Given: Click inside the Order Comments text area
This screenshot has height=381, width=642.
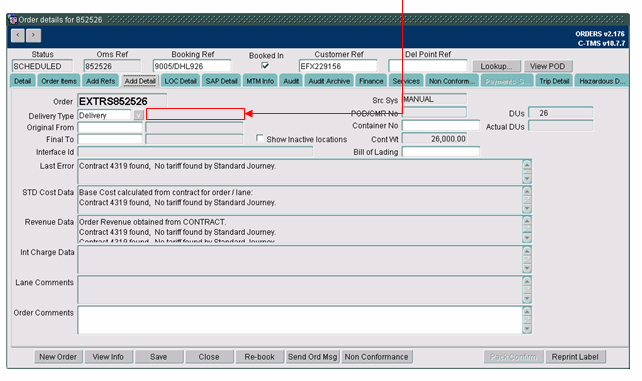Looking at the screenshot, I should coord(300,320).
